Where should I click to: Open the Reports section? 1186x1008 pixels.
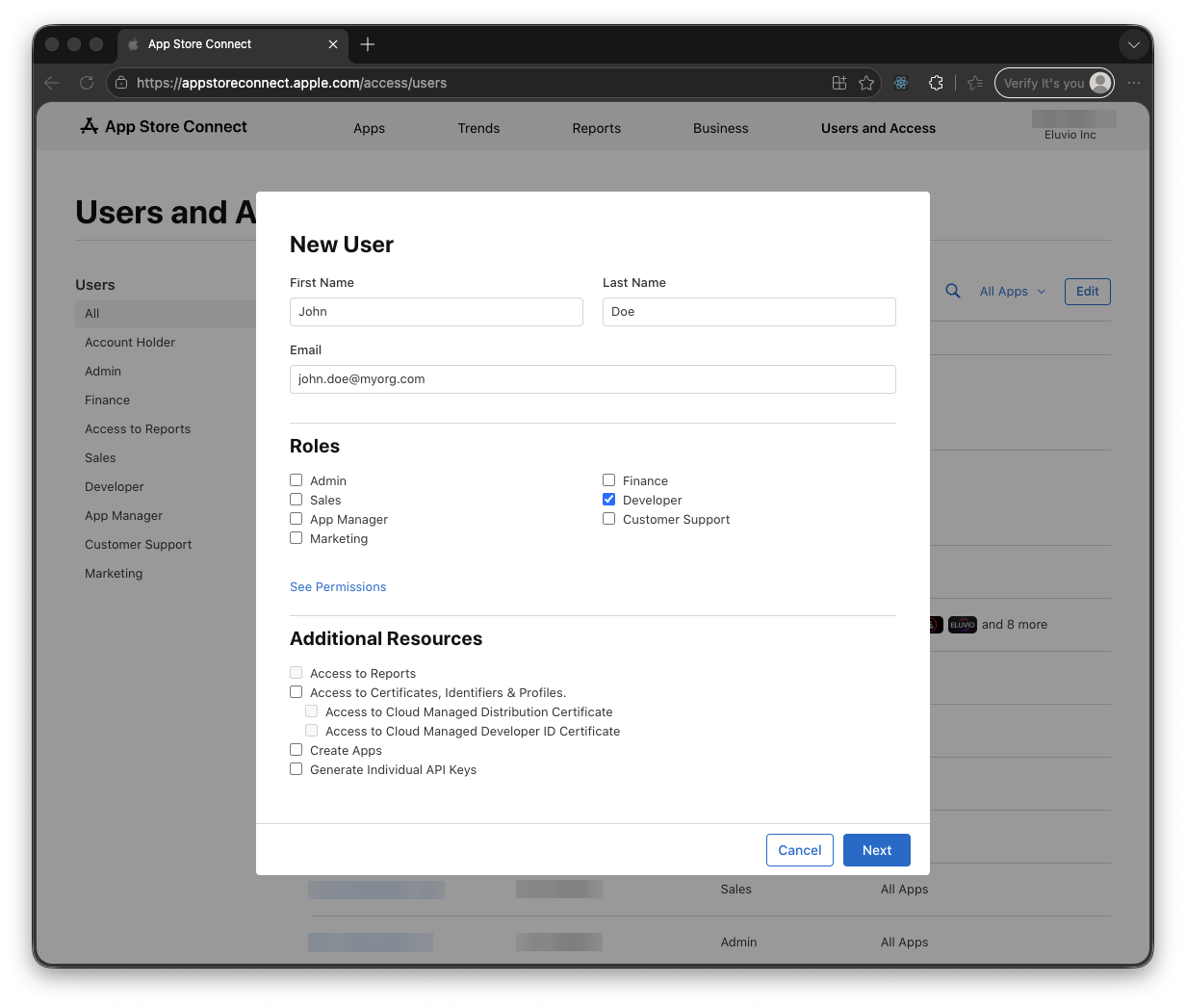coord(597,128)
